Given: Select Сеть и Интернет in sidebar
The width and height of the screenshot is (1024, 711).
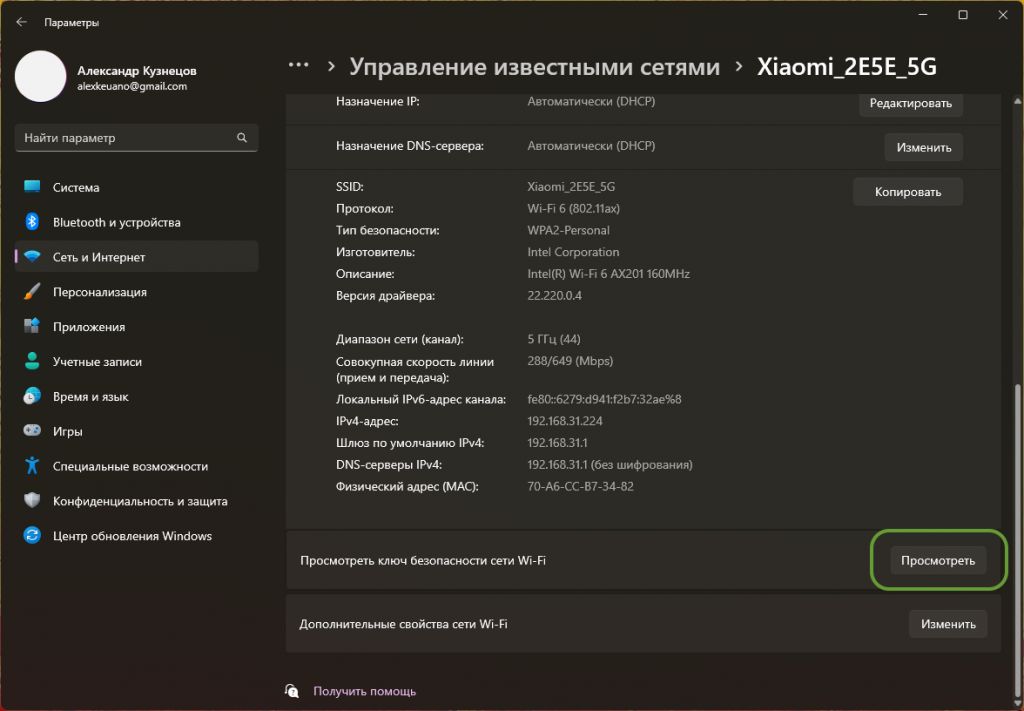Looking at the screenshot, I should 99,257.
